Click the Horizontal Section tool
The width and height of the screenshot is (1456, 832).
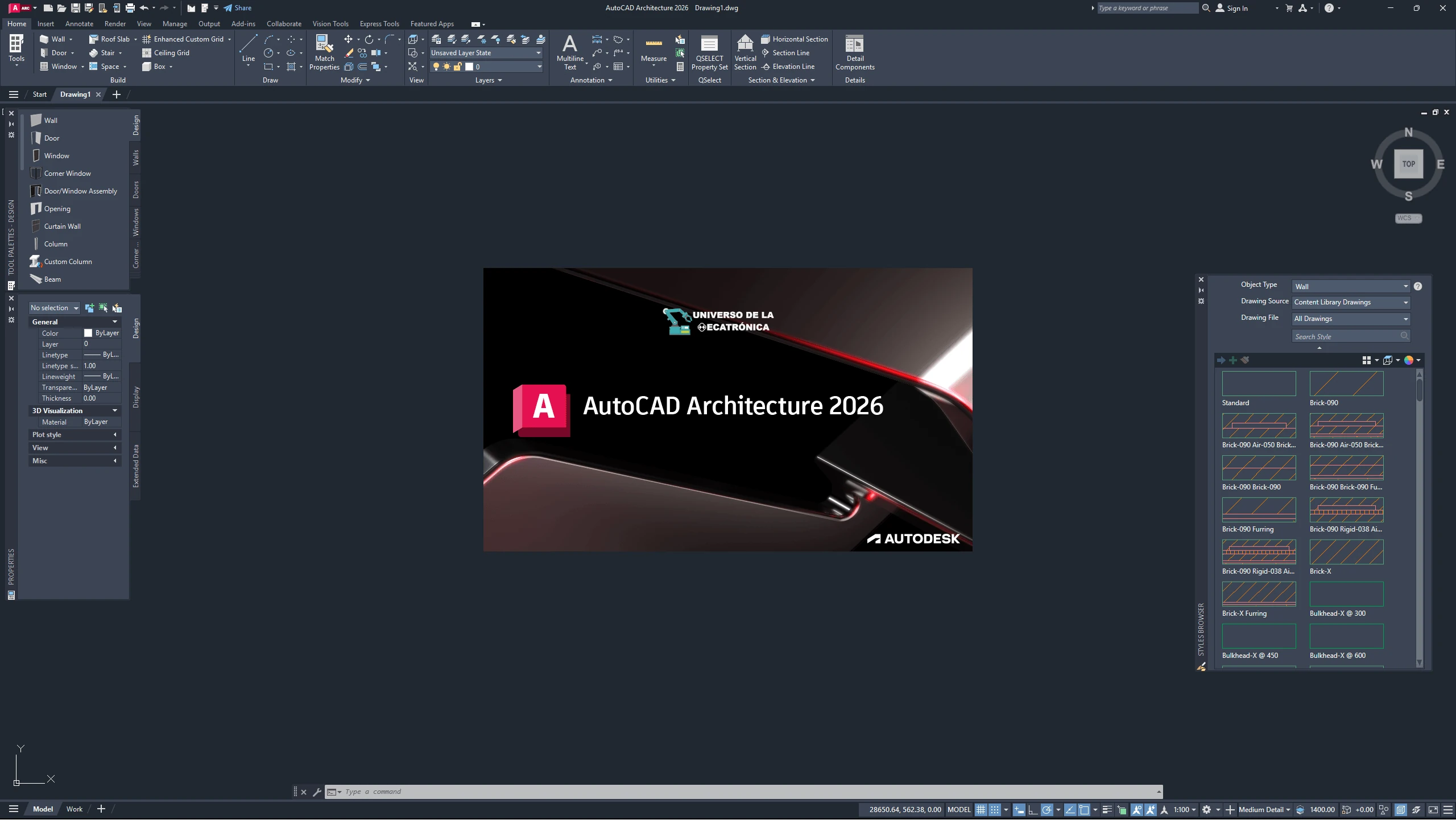[x=795, y=39]
